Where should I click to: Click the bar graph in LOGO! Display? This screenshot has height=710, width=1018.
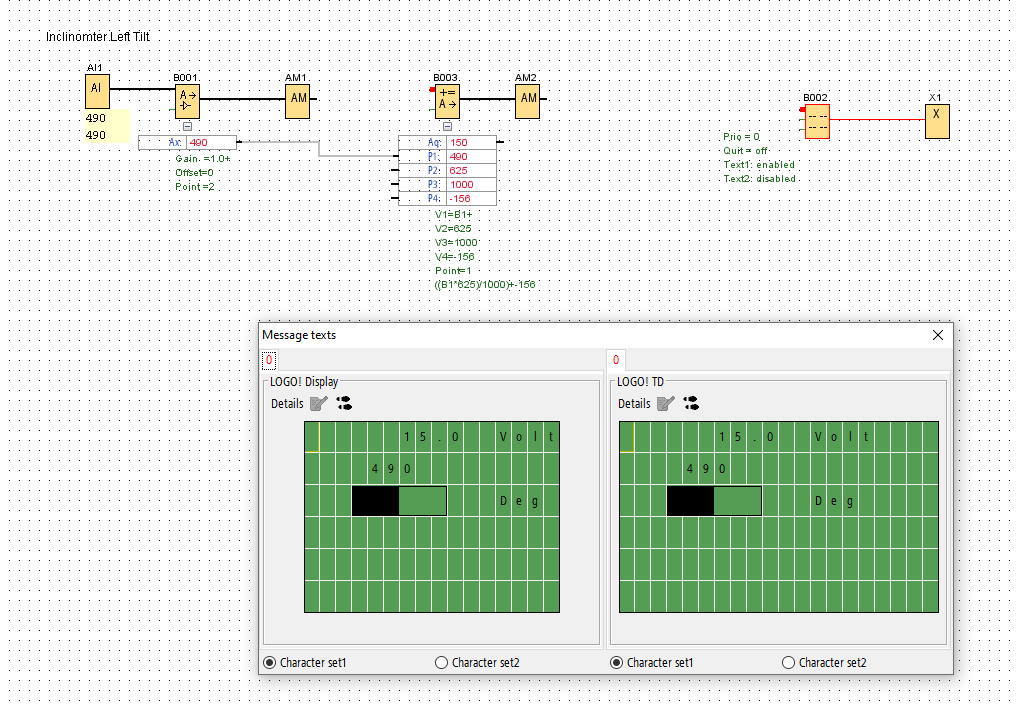(x=399, y=501)
